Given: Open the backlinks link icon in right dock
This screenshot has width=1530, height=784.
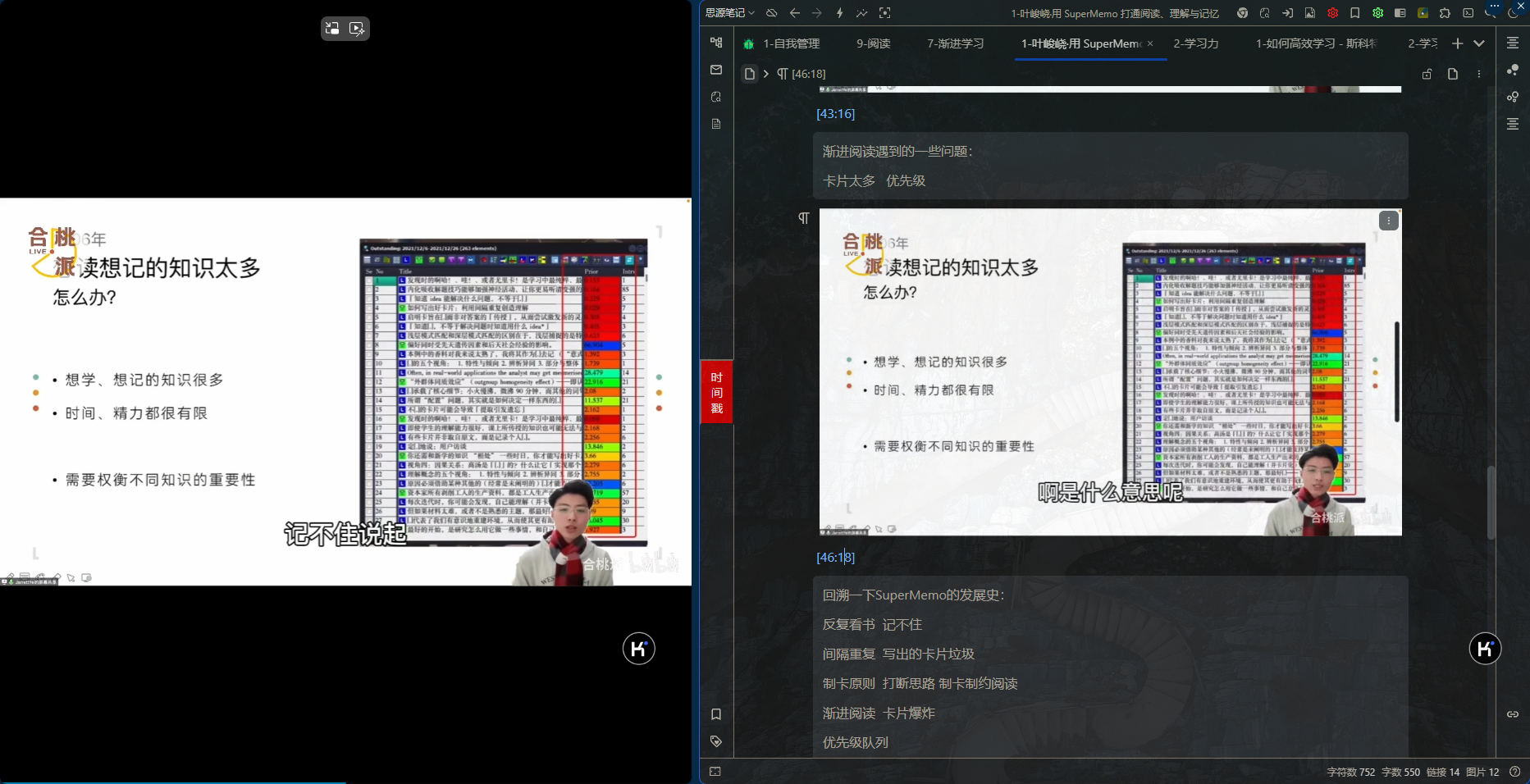Looking at the screenshot, I should click(x=1513, y=714).
